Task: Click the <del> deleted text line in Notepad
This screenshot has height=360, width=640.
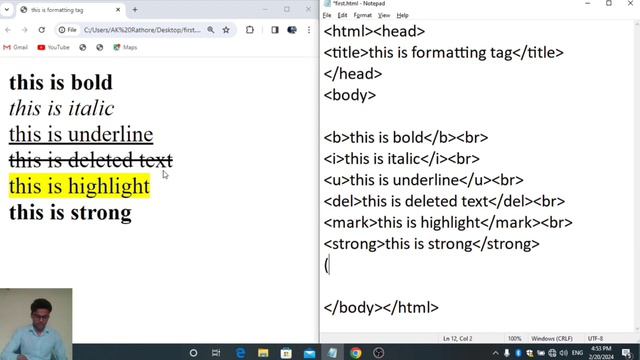Action: point(444,201)
